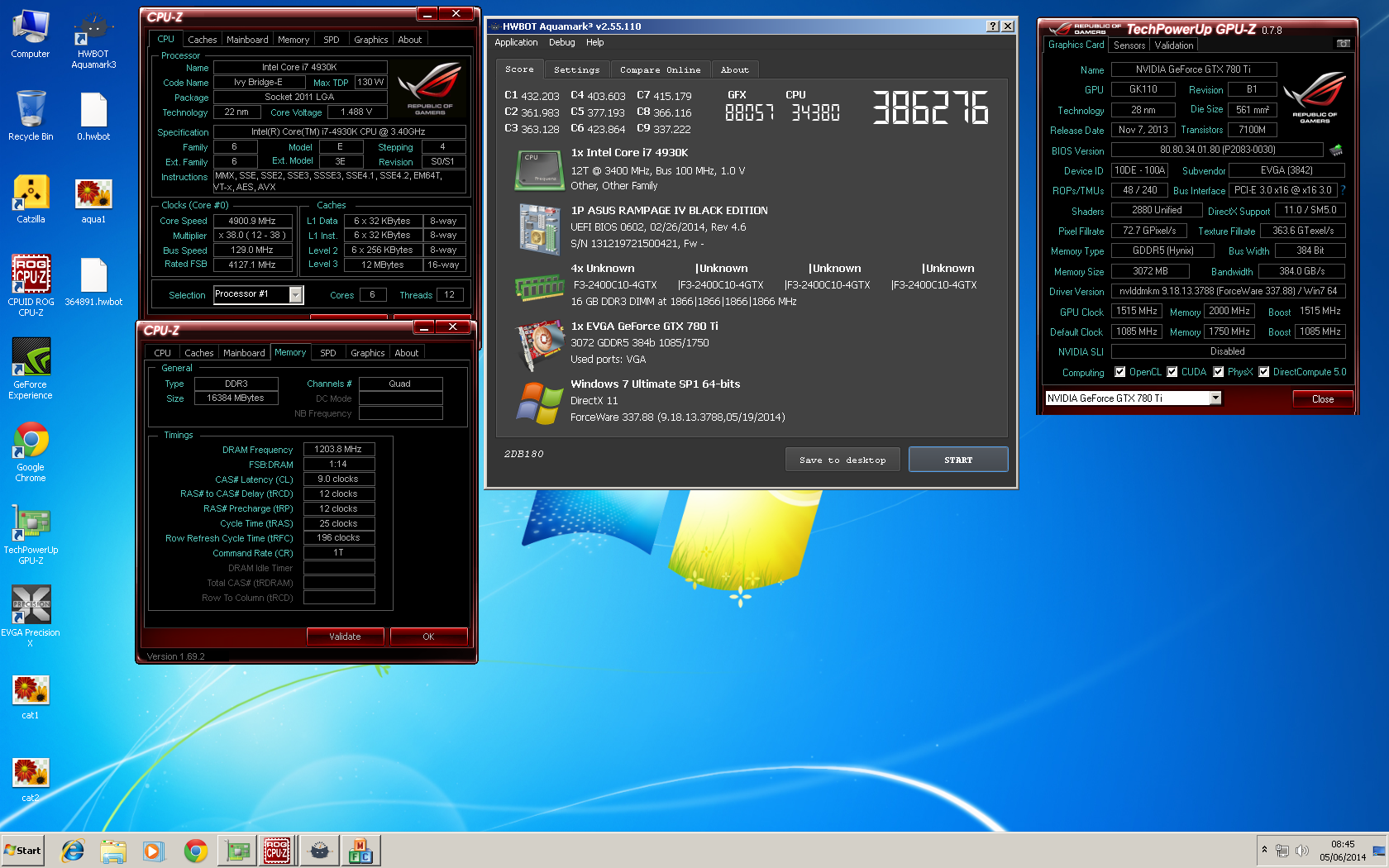
Task: Open the Debug menu in Aquamark3
Action: coord(561,42)
